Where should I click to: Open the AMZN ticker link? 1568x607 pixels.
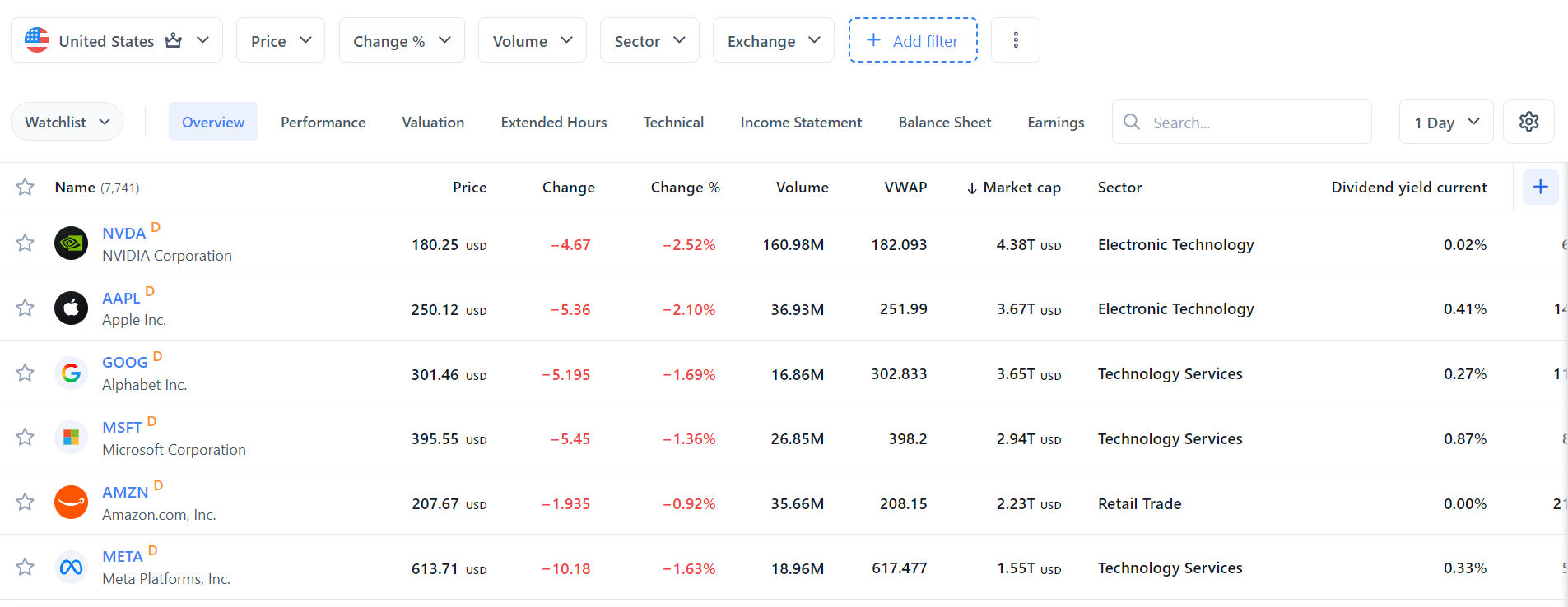pyautogui.click(x=125, y=493)
